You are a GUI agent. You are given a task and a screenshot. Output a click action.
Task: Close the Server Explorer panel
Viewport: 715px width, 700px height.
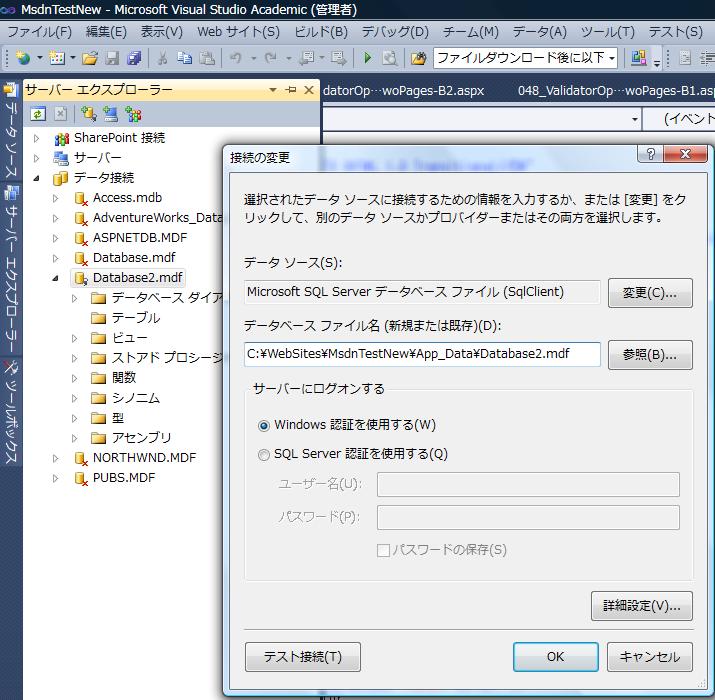[x=309, y=90]
